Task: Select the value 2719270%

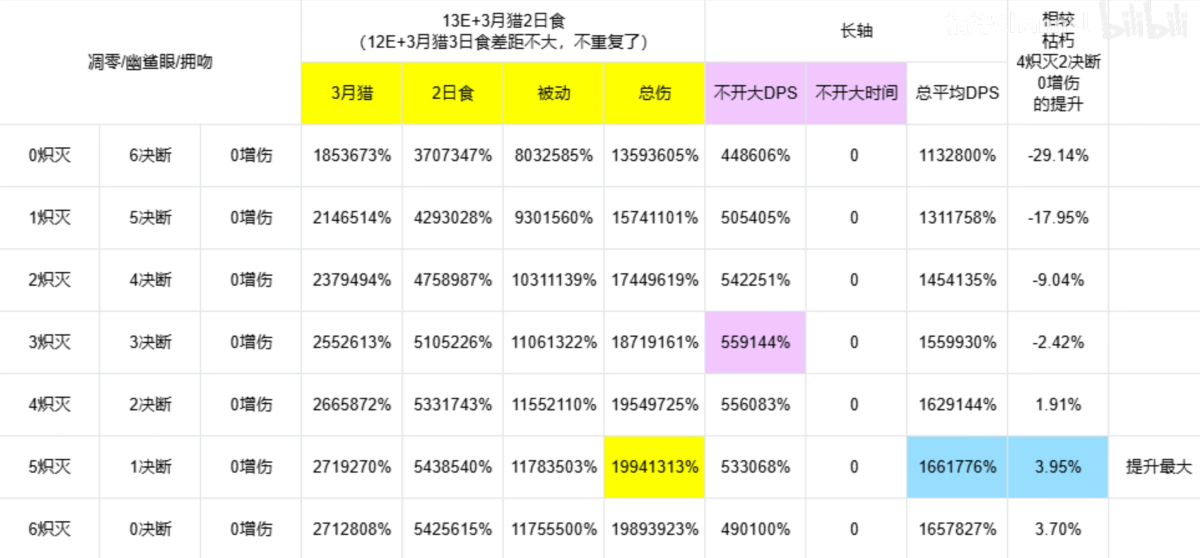Action: 352,466
